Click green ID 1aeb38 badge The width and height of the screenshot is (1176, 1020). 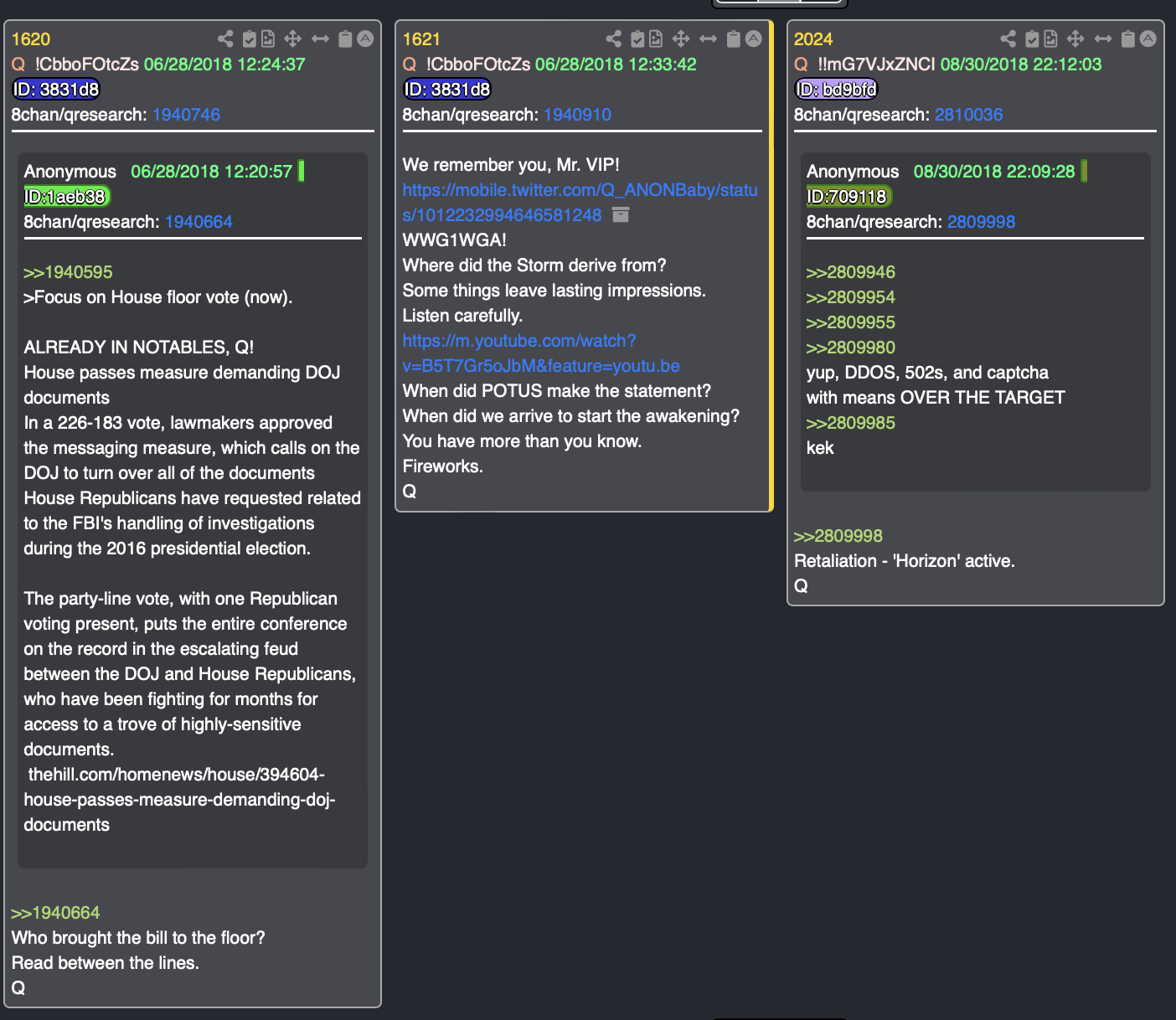(67, 197)
